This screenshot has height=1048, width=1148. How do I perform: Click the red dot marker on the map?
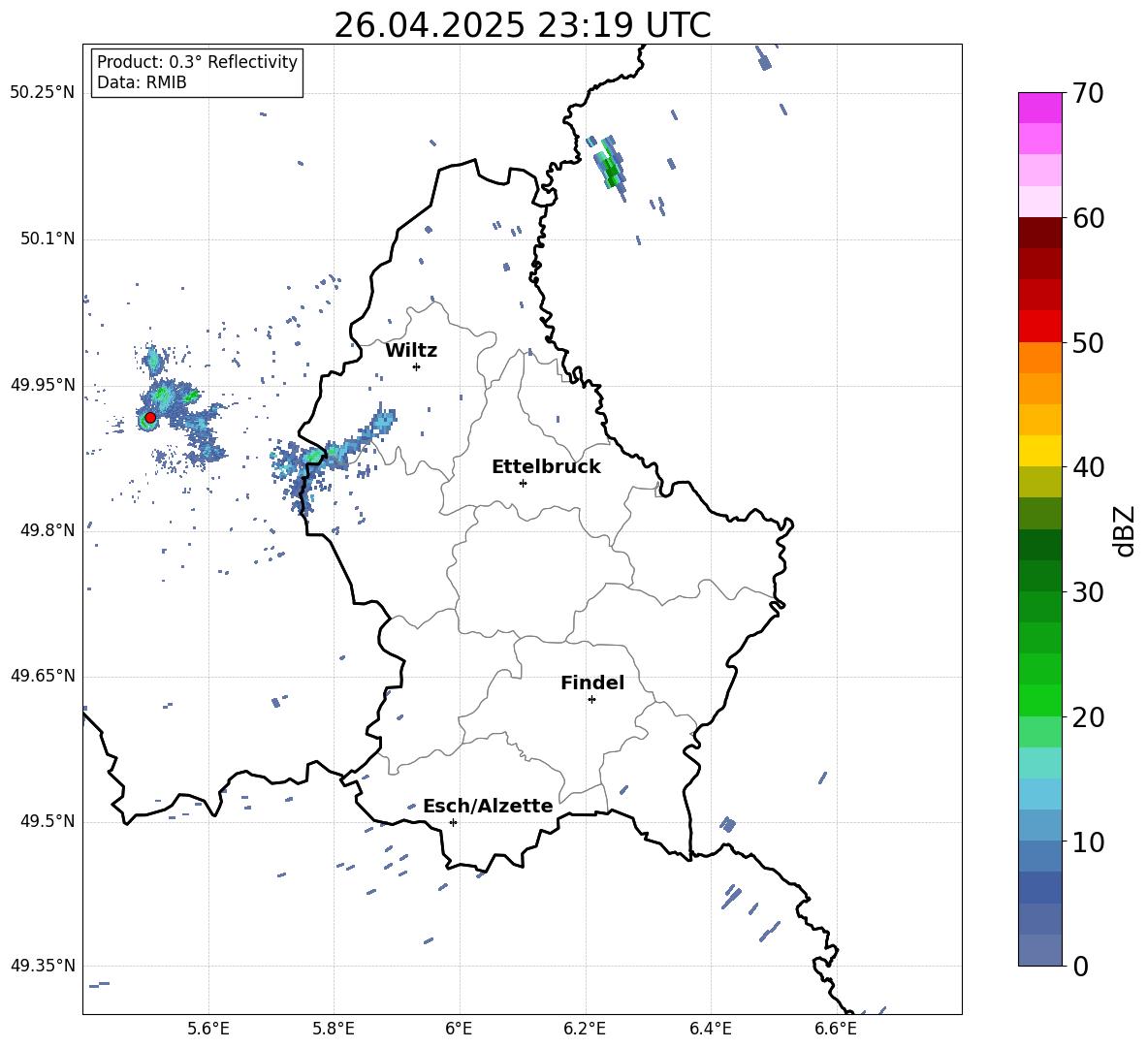150,418
